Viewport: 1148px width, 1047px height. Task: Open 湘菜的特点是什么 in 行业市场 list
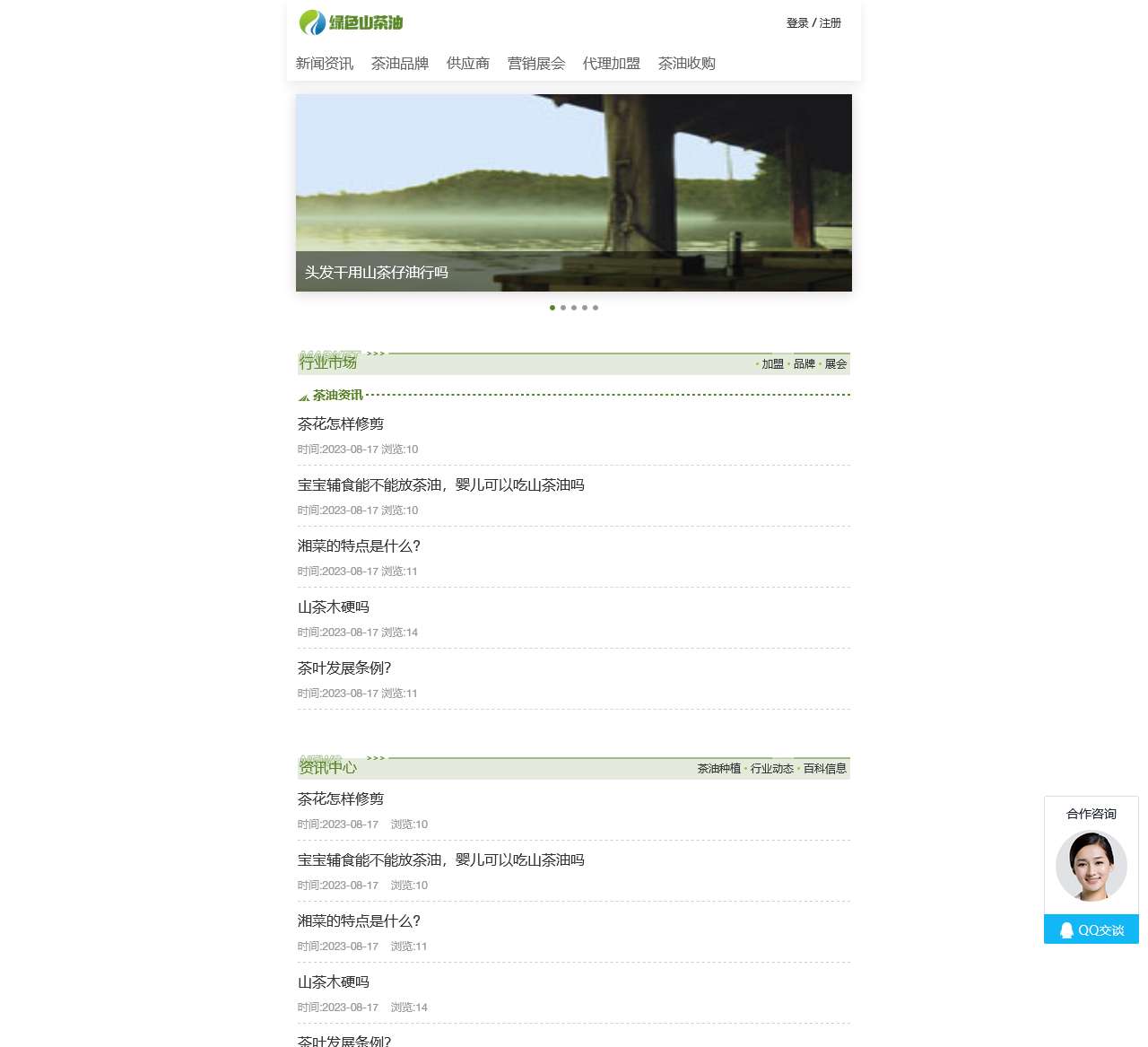[x=359, y=546]
